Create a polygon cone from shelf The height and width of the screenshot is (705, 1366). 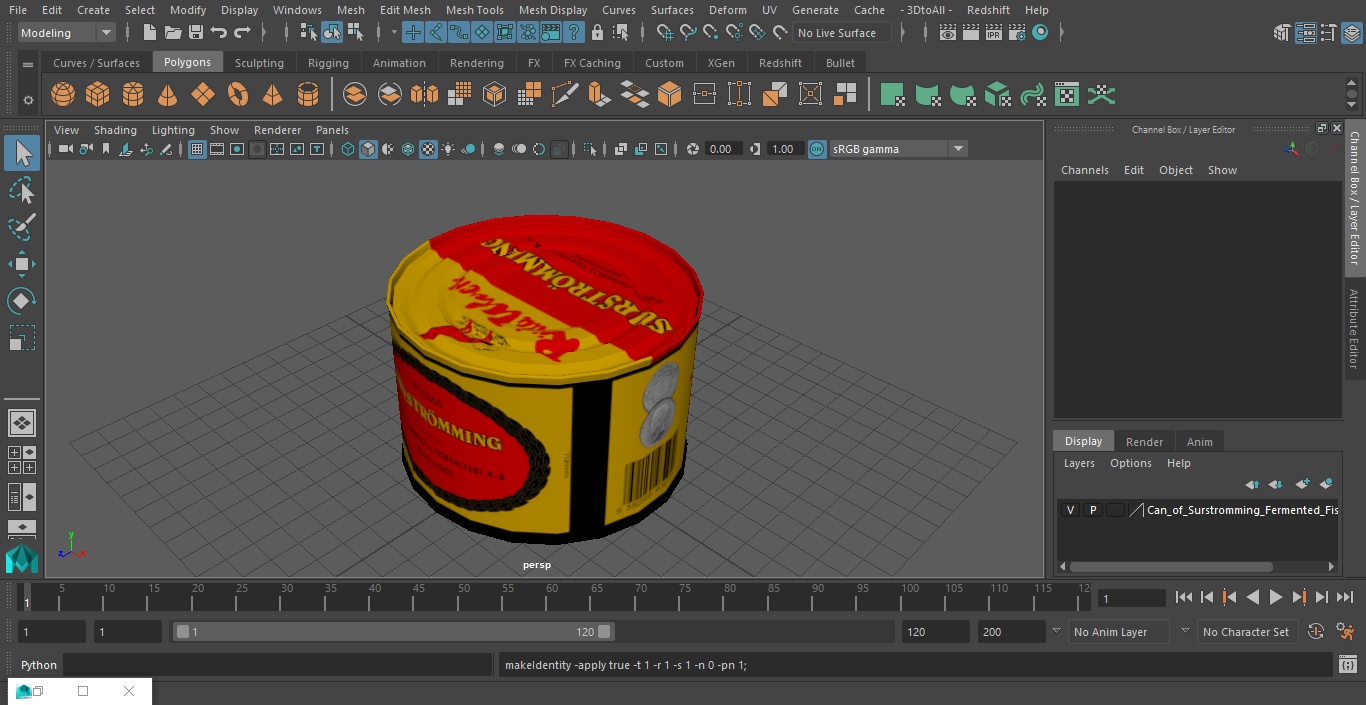168,95
